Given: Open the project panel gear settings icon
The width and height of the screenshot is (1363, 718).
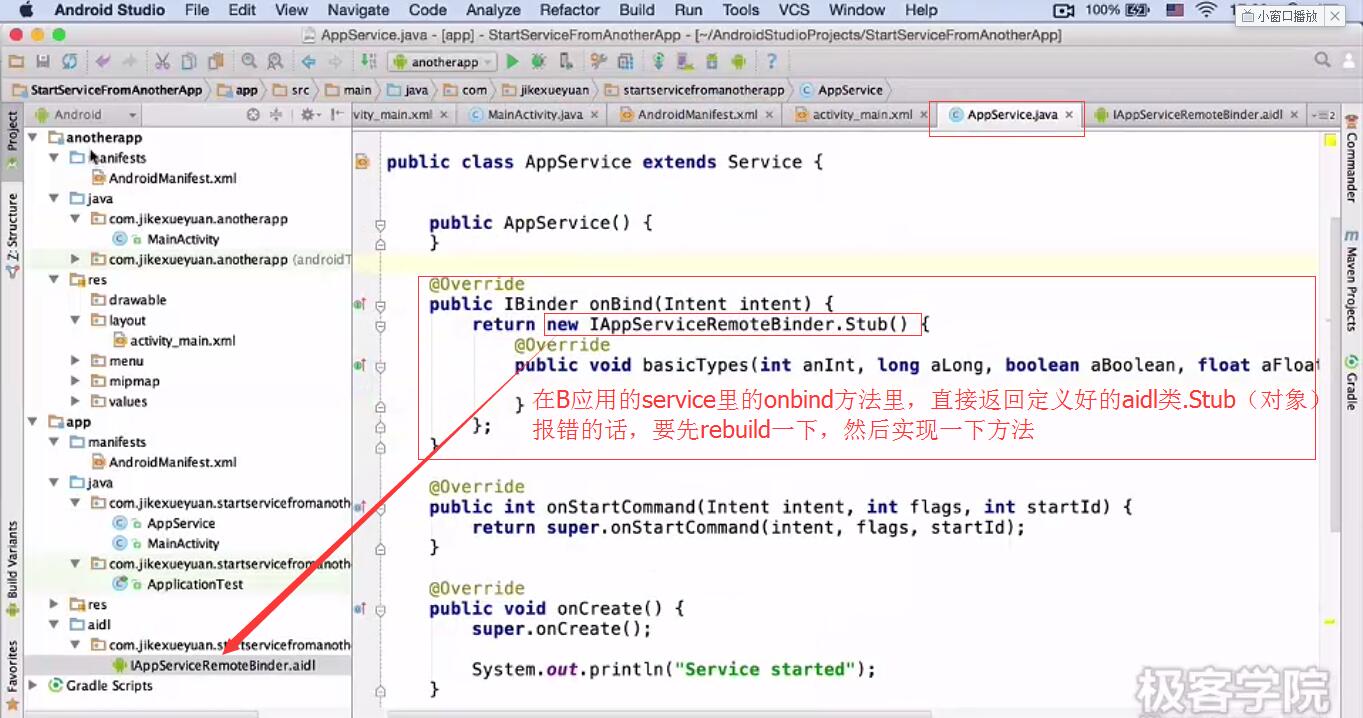Looking at the screenshot, I should [308, 115].
